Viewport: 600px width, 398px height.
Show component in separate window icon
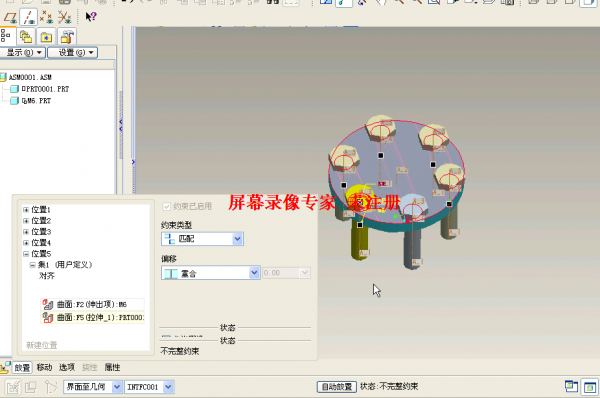point(571,387)
